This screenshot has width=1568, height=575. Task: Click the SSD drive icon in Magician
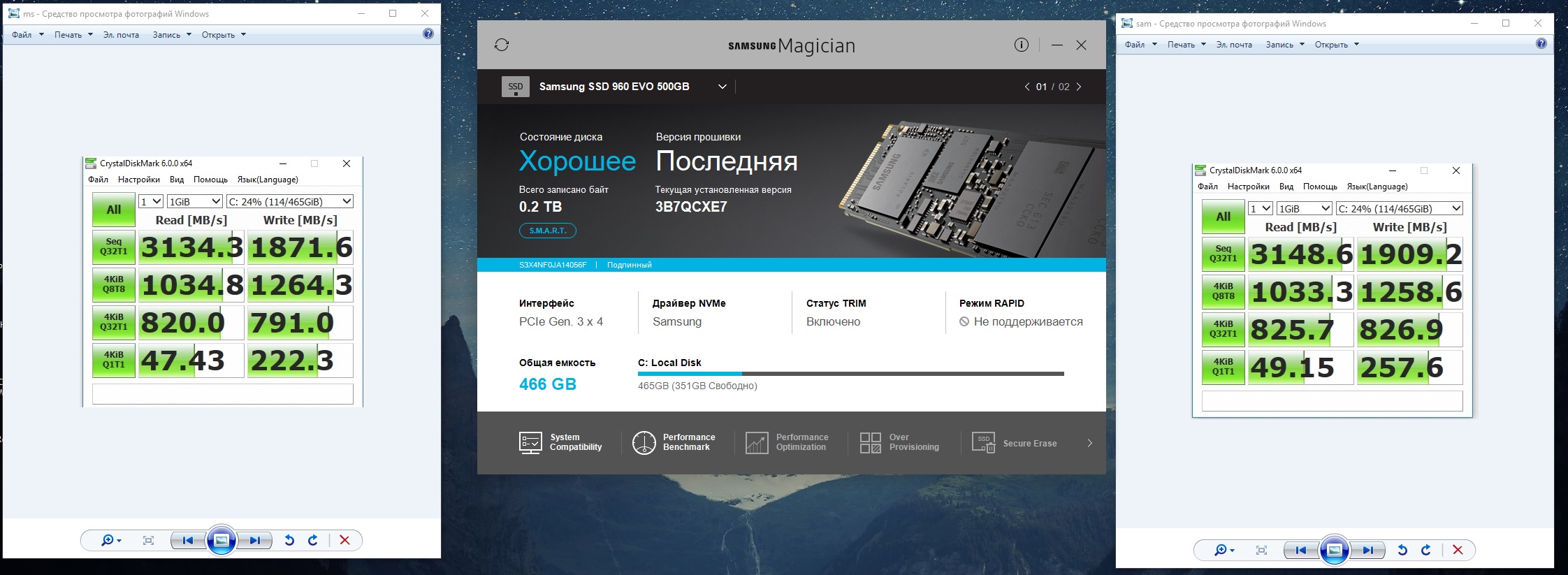tap(516, 87)
